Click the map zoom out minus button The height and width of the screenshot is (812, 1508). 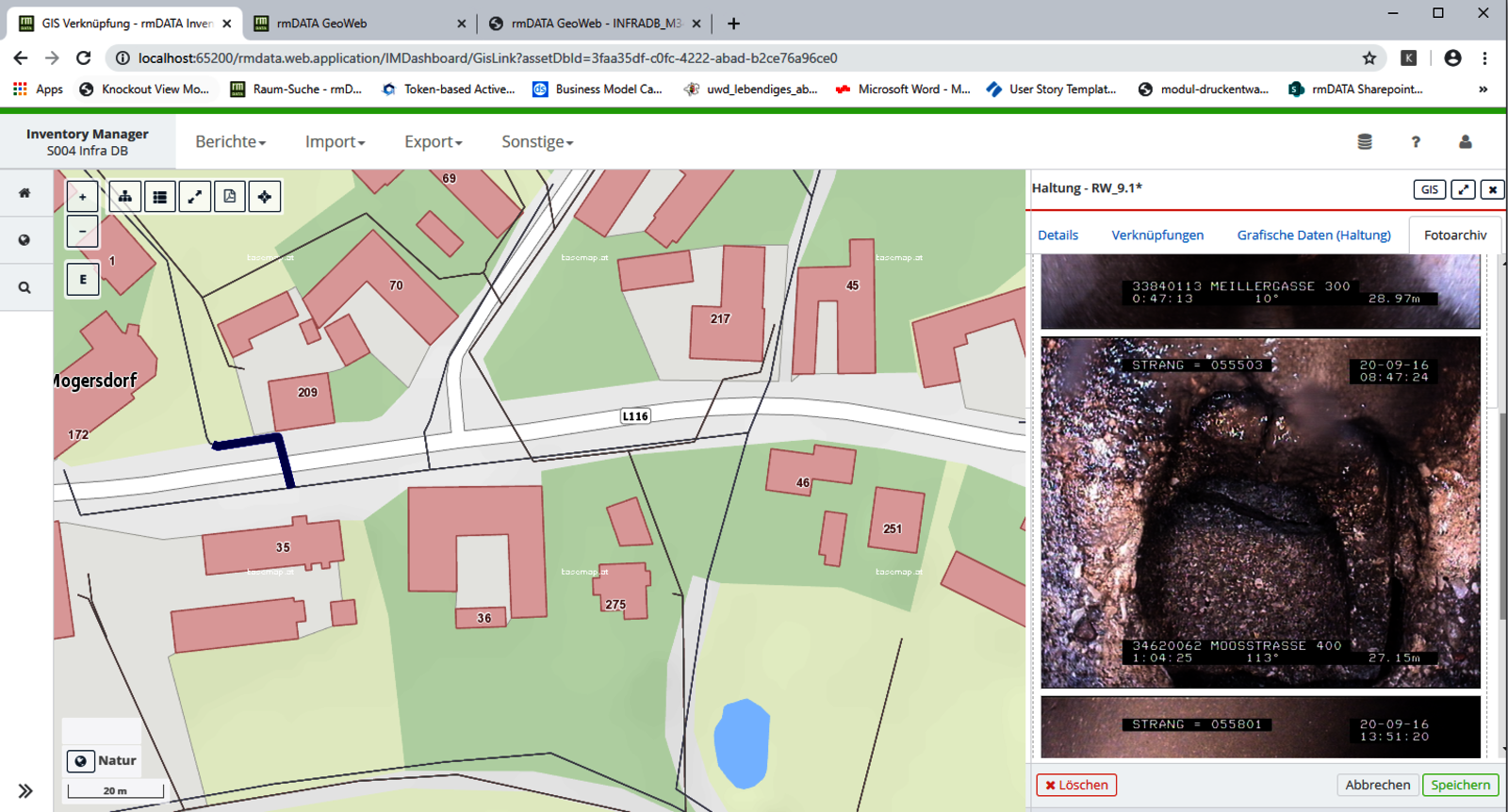coord(83,232)
